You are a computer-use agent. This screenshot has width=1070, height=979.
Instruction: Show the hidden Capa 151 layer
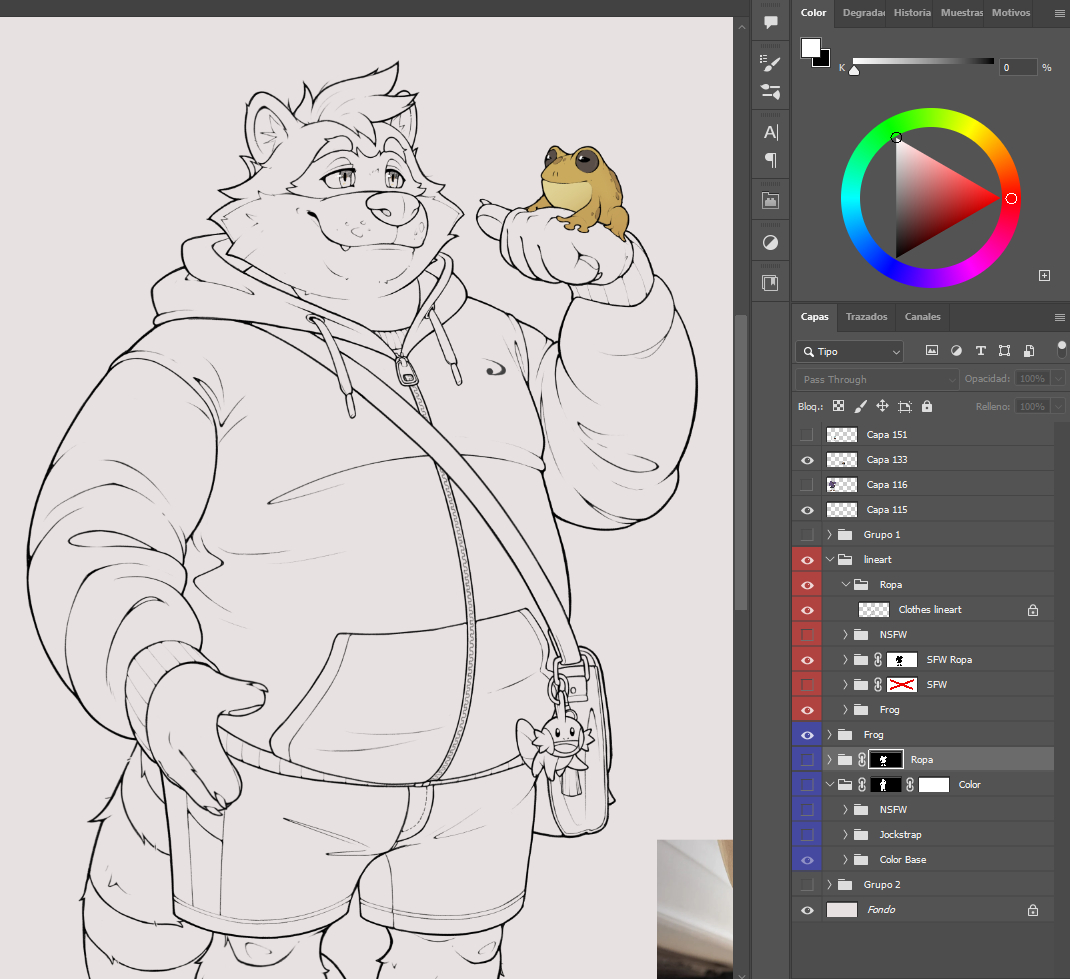point(807,435)
